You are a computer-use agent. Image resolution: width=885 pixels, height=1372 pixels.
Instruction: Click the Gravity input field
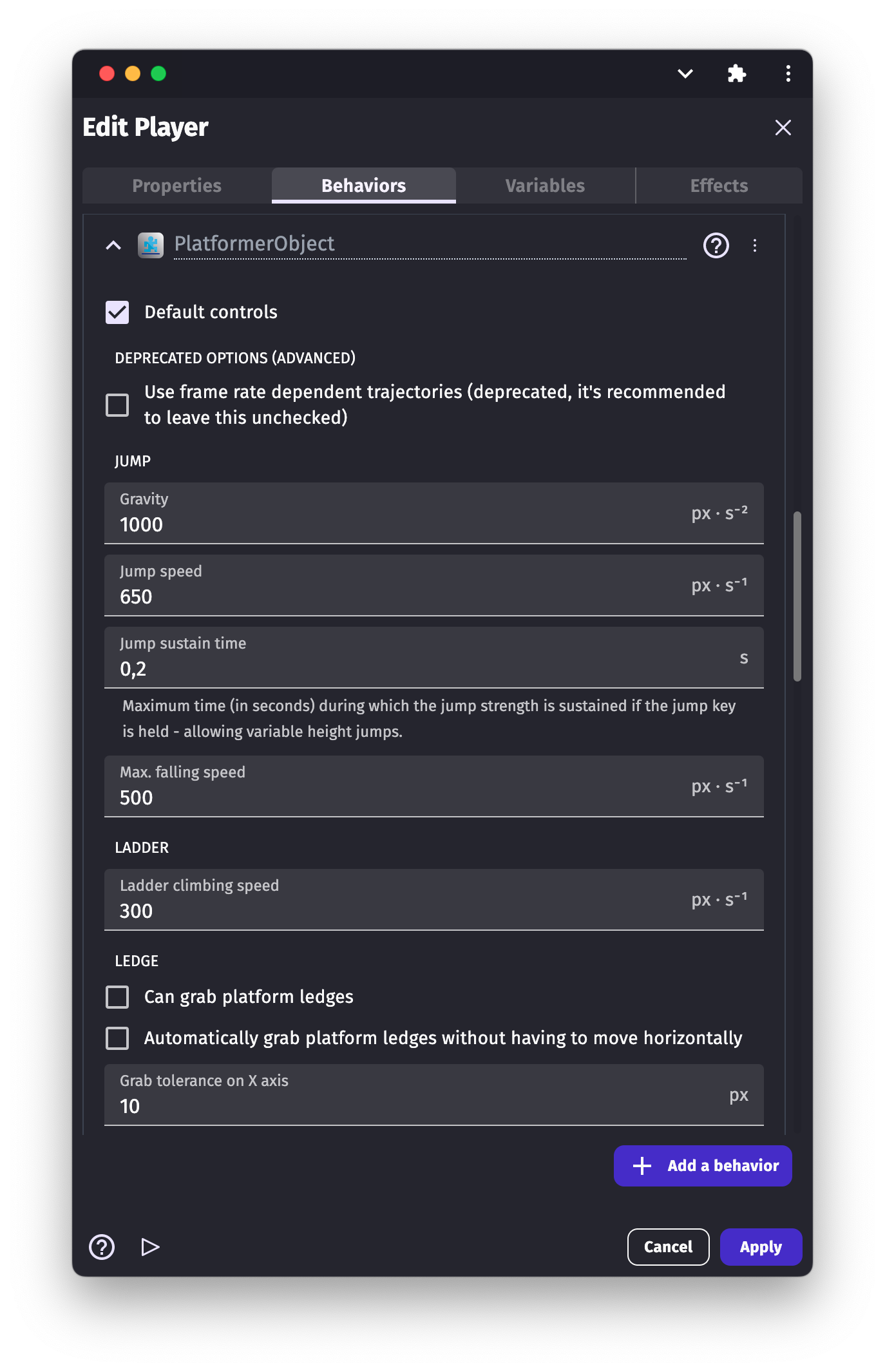399,524
